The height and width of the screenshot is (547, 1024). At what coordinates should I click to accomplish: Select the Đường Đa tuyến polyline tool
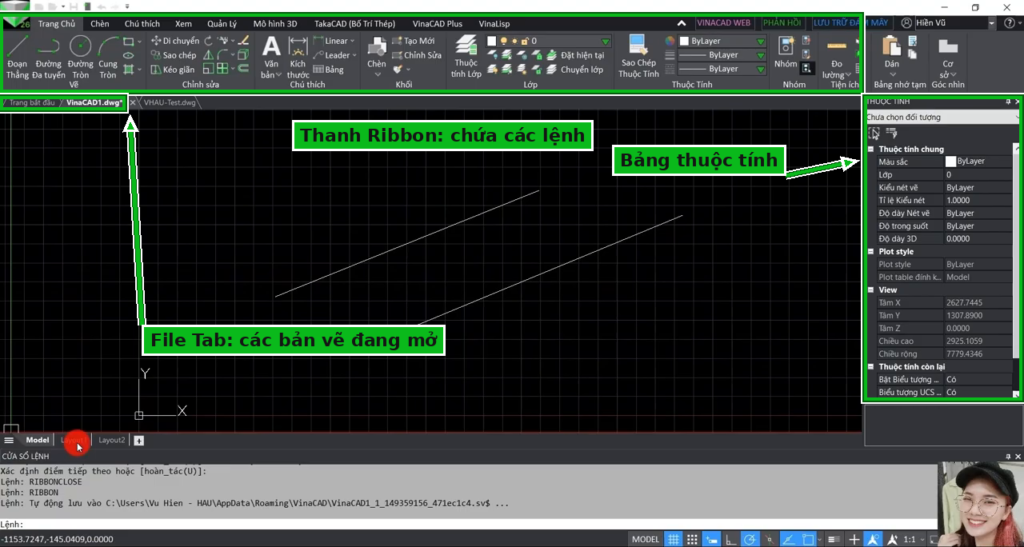[x=48, y=57]
